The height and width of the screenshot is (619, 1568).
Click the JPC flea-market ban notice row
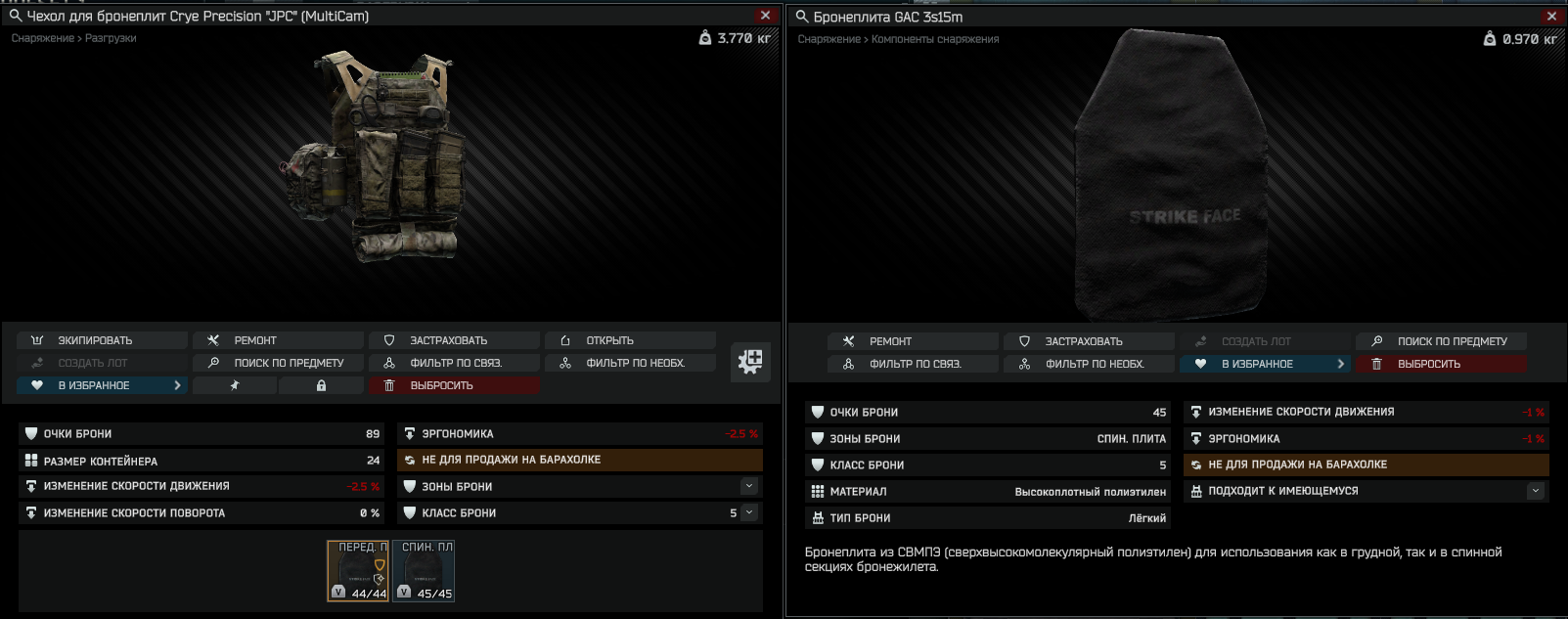coord(580,460)
